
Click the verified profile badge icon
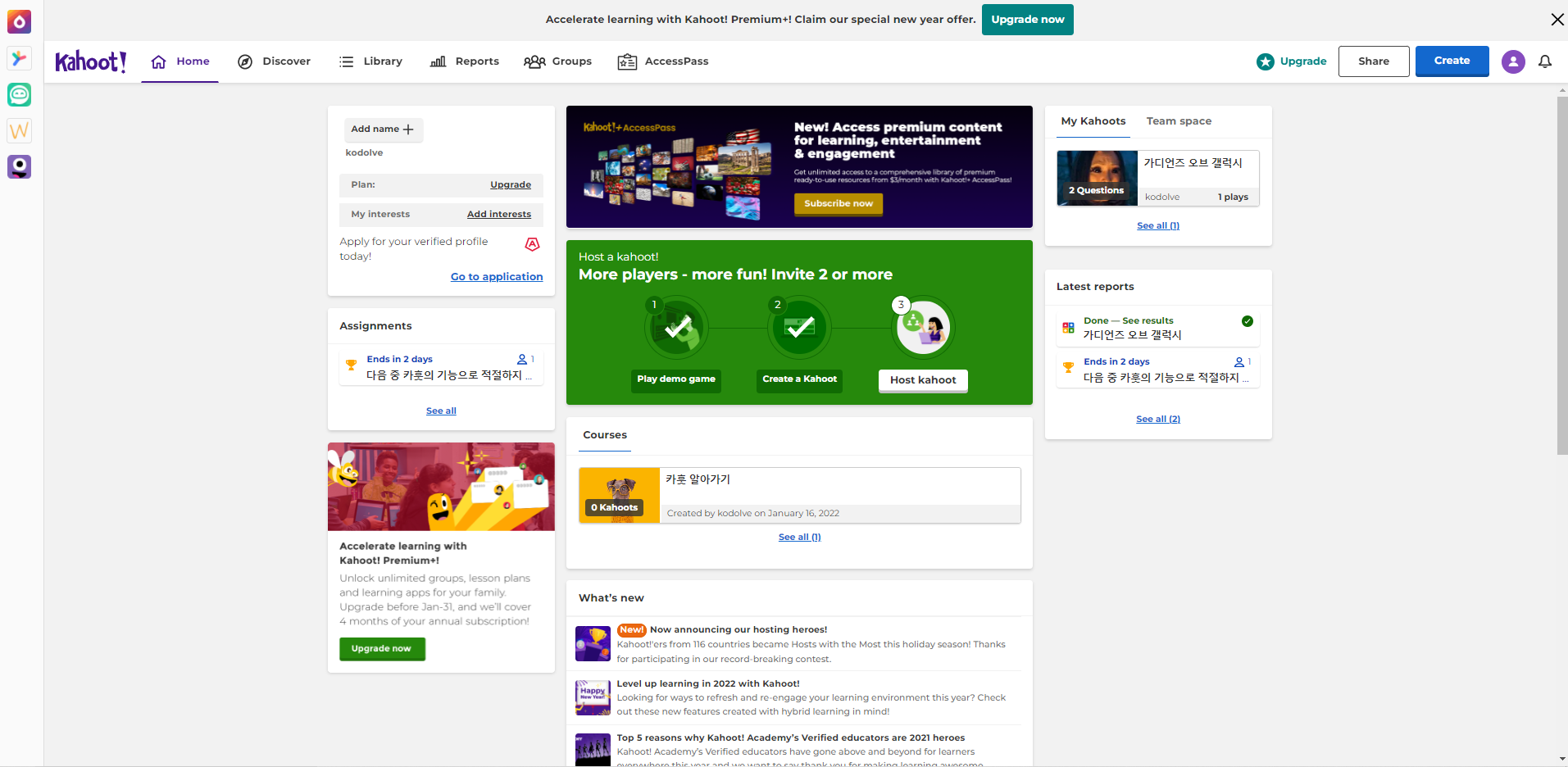click(532, 244)
